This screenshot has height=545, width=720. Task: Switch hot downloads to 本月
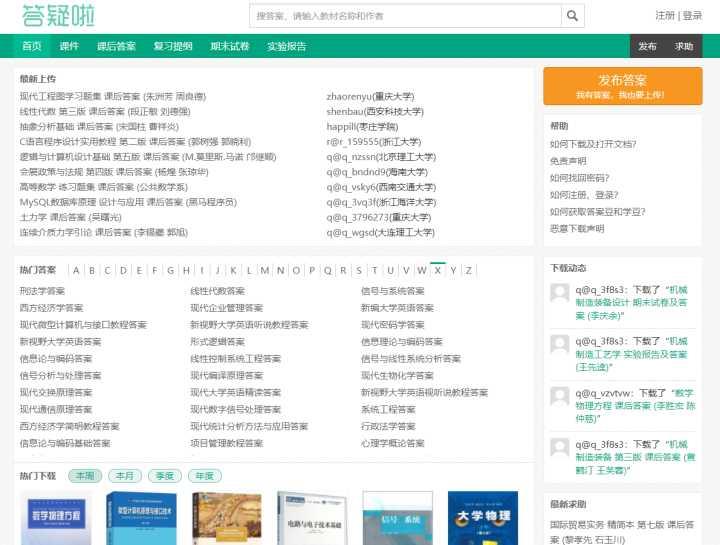point(125,476)
